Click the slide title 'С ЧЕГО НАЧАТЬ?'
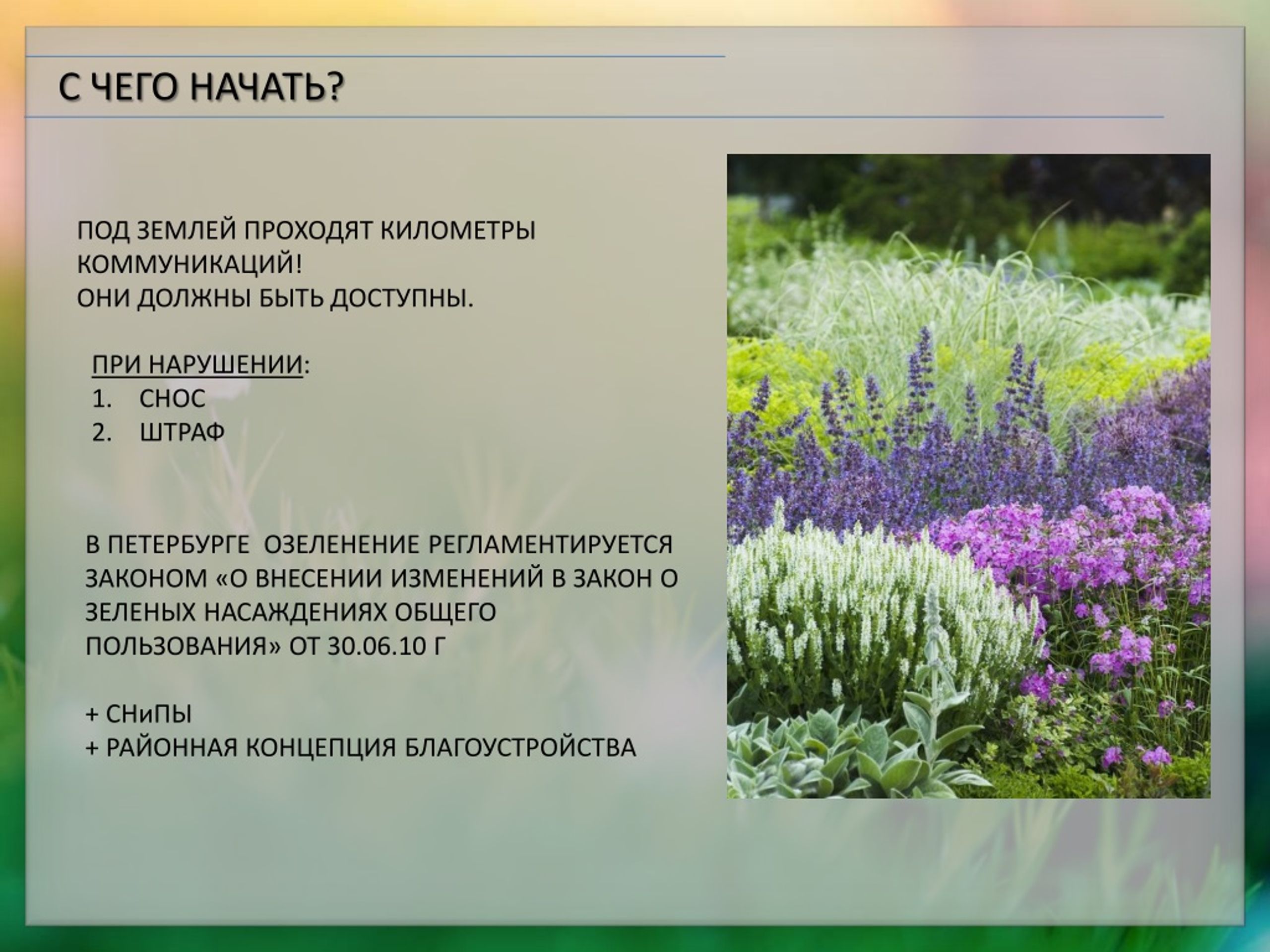1270x952 pixels. (200, 88)
